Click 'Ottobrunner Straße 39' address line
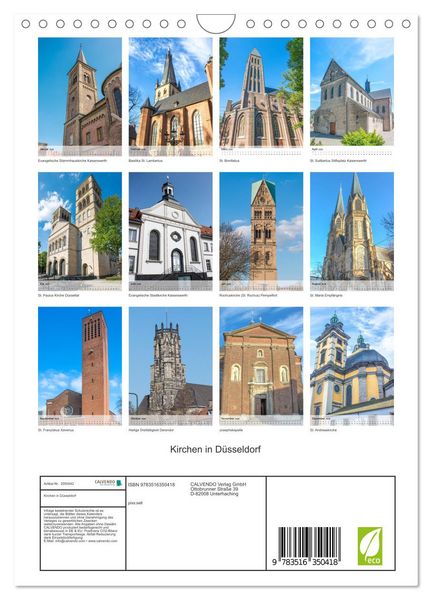The height and width of the screenshot is (600, 432). pyautogui.click(x=214, y=489)
